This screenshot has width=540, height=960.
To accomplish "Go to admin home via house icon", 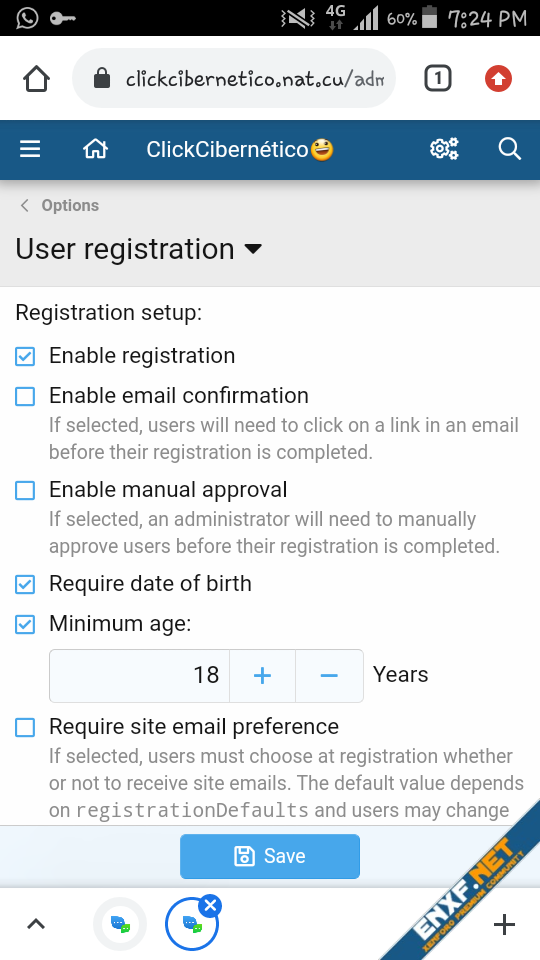I will pyautogui.click(x=96, y=149).
